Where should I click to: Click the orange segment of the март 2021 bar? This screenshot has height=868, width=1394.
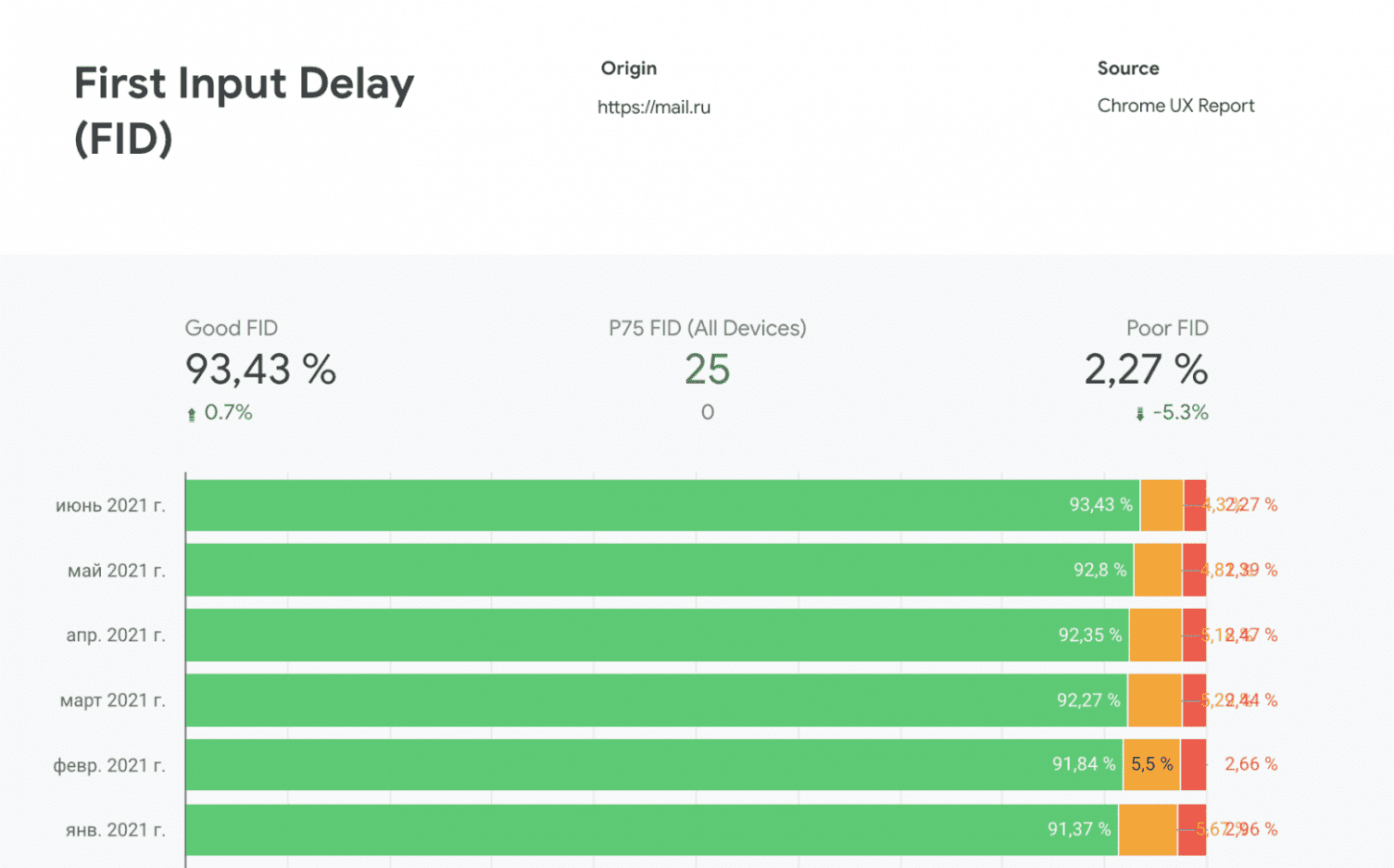[1154, 699]
